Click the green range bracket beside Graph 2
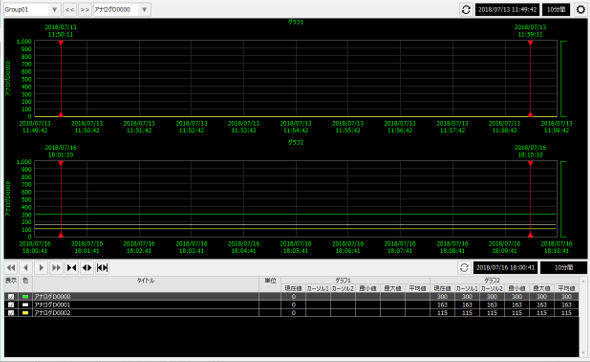 point(563,199)
